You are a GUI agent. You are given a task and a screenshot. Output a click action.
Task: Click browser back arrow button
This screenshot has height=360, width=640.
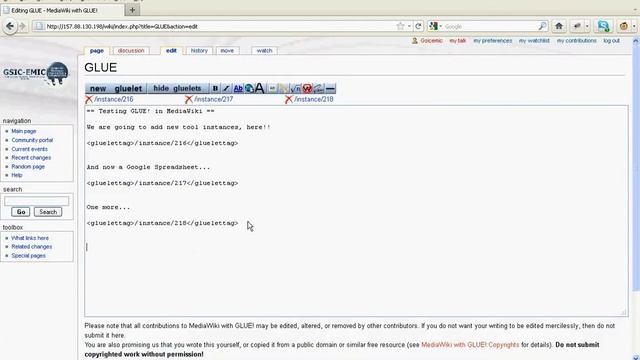click(10, 26)
